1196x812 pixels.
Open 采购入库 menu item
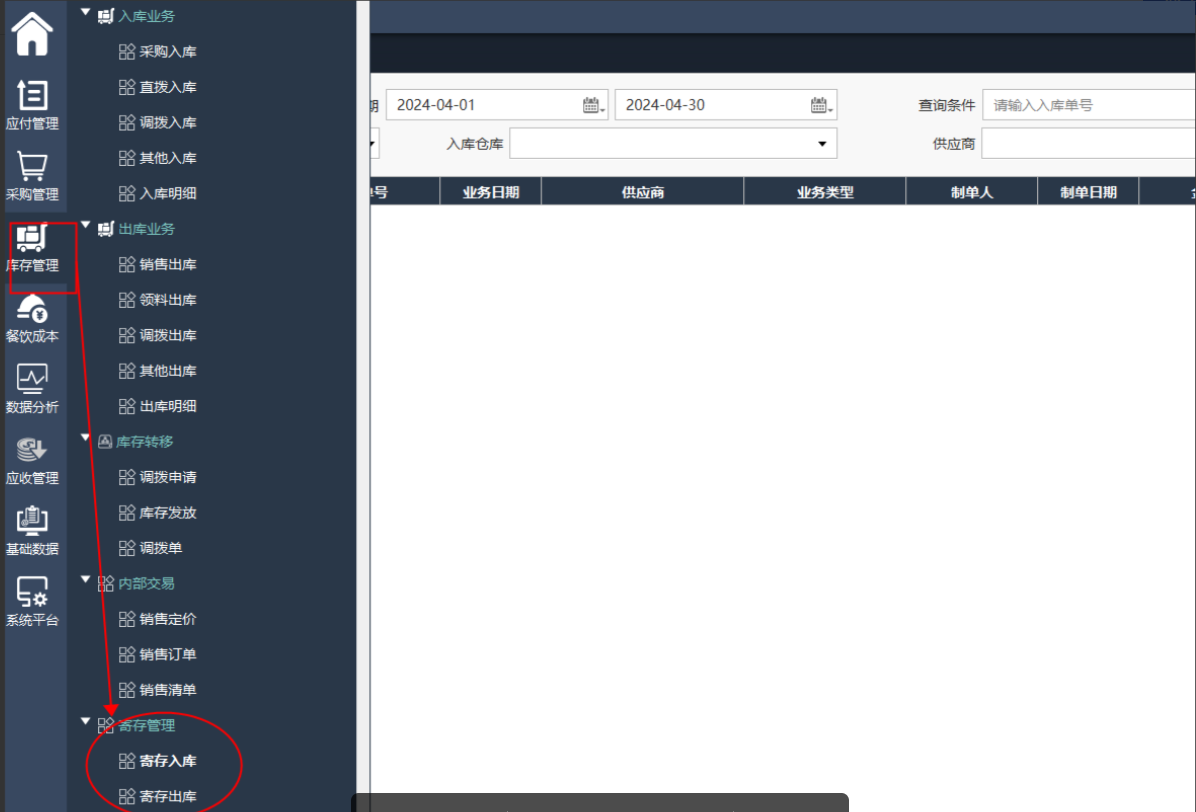coord(167,52)
